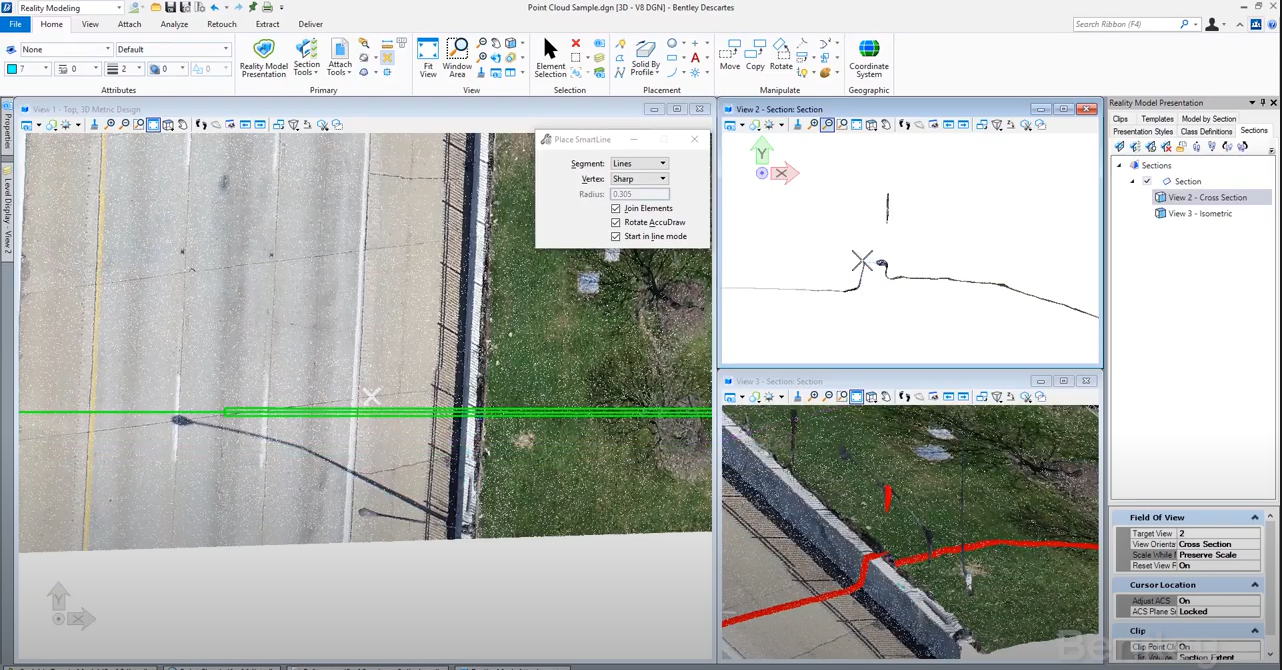Activate Element Selection tool
This screenshot has width=1282, height=670.
tap(550, 59)
